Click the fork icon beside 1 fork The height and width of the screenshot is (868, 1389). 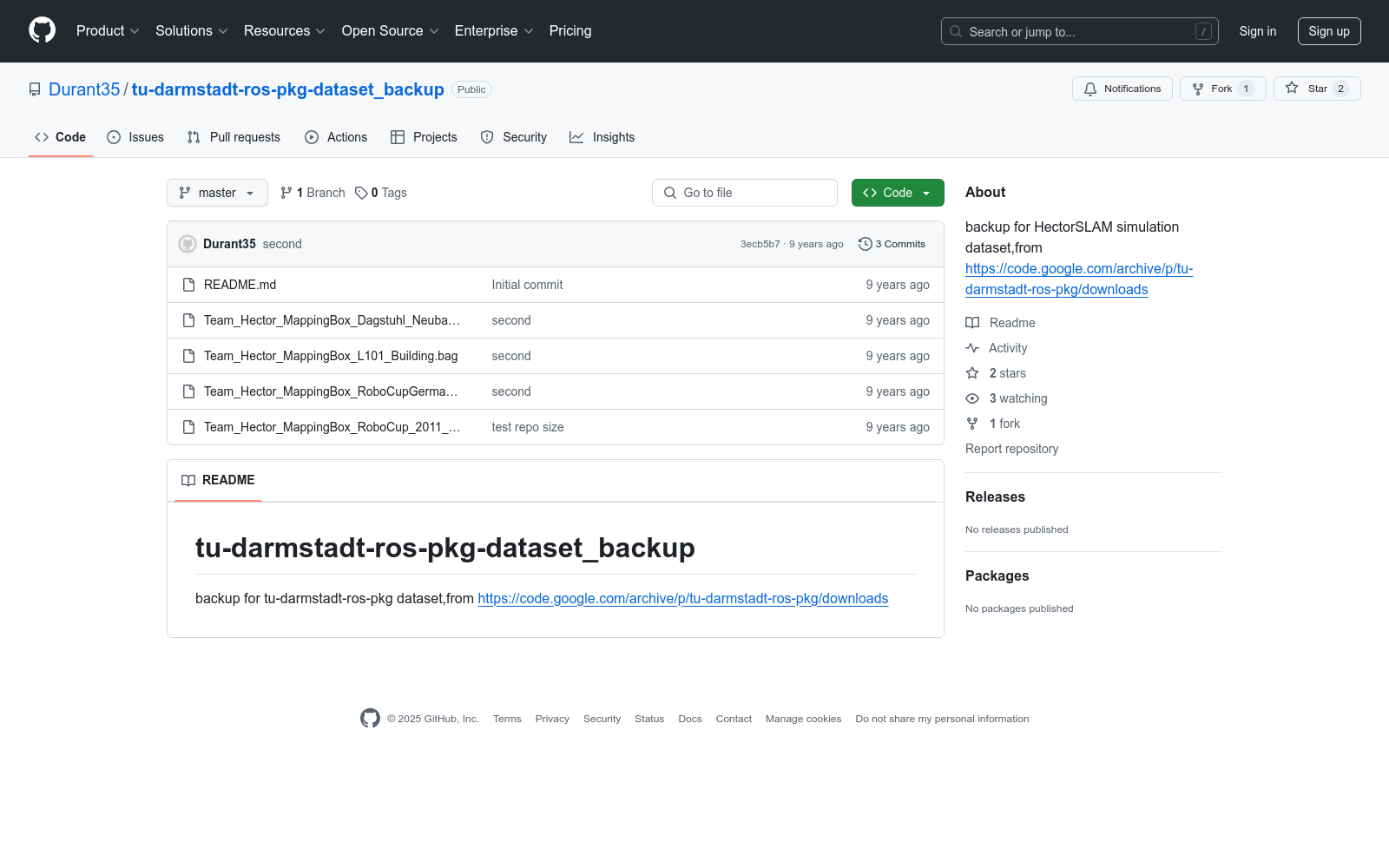pos(972,424)
